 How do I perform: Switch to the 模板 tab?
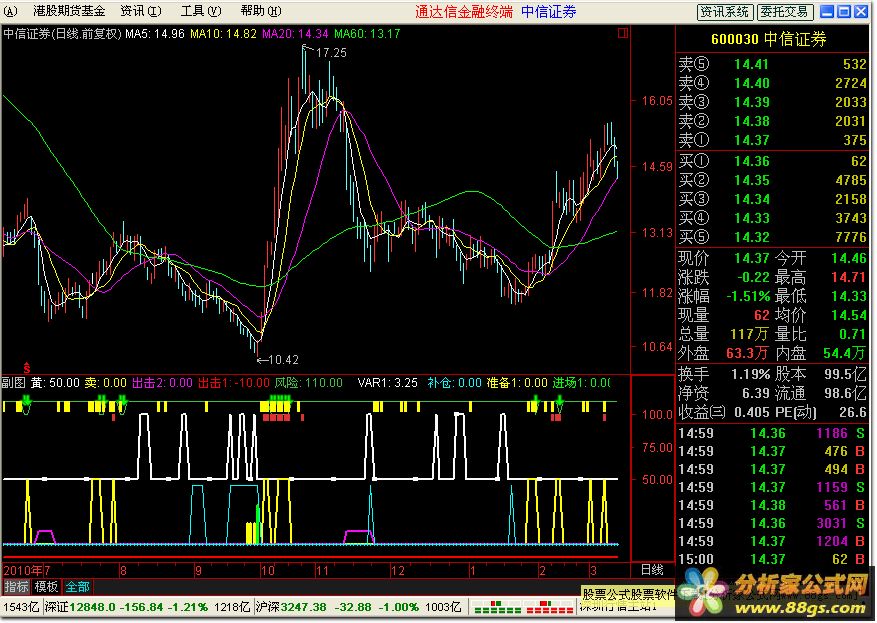pos(46,587)
